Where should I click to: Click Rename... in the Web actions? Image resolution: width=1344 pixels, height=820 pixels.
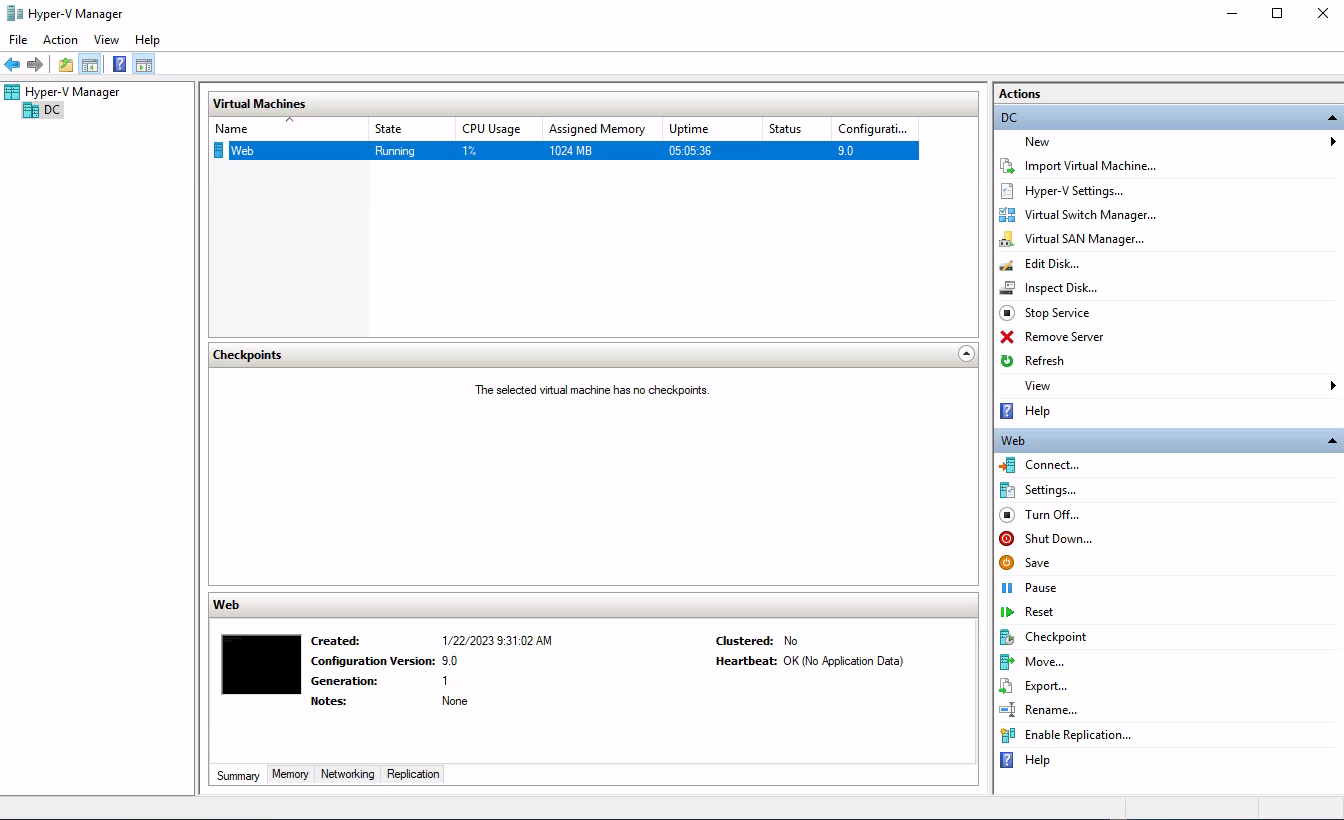click(x=1051, y=710)
